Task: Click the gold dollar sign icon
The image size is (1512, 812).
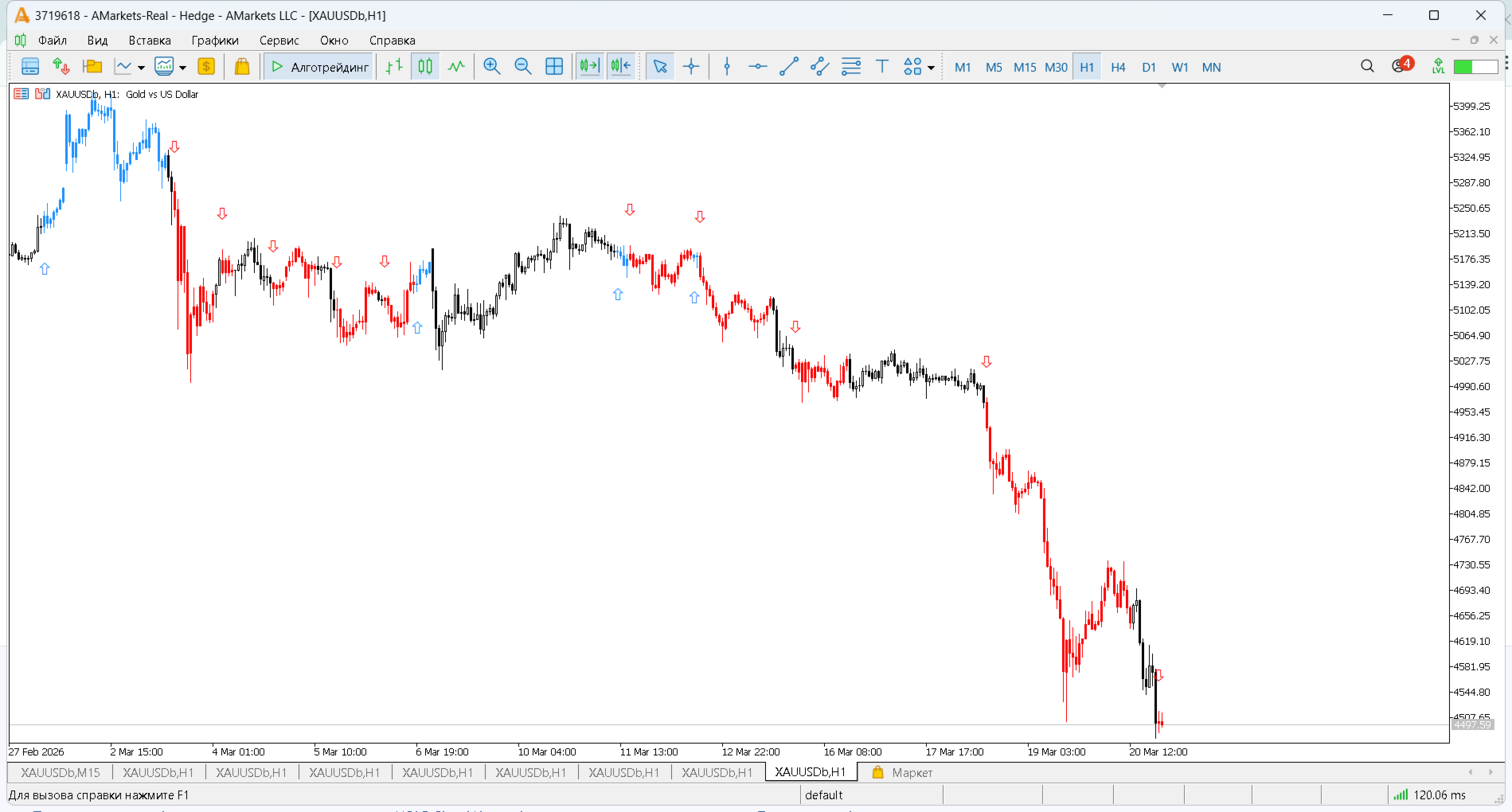Action: [x=206, y=67]
